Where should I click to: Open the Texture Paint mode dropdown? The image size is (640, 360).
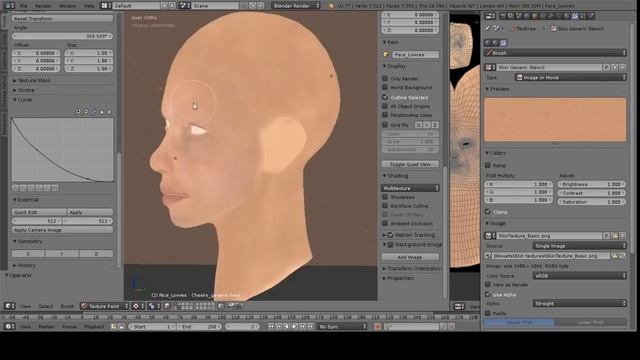click(104, 306)
